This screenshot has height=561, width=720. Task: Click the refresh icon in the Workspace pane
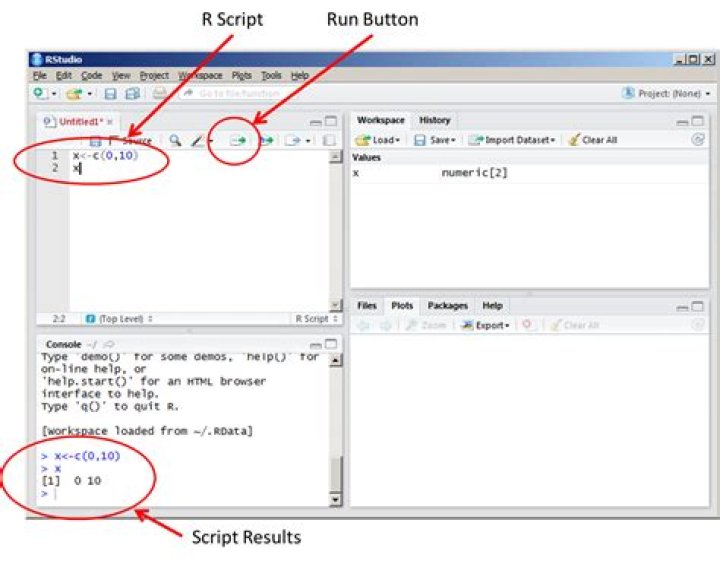pyautogui.click(x=697, y=140)
